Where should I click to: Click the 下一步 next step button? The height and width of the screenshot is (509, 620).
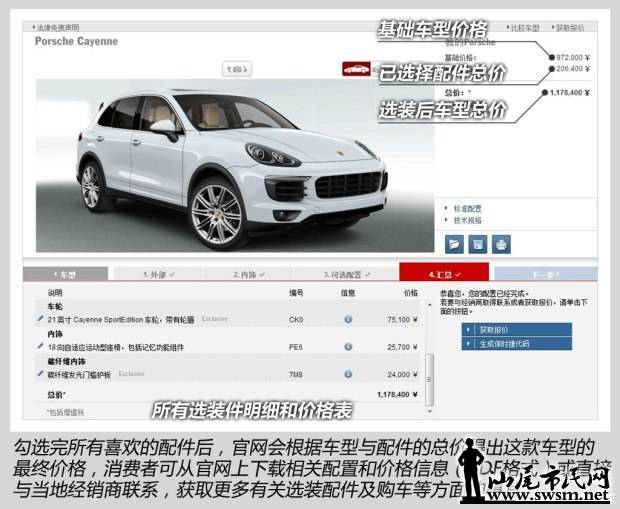coord(545,274)
